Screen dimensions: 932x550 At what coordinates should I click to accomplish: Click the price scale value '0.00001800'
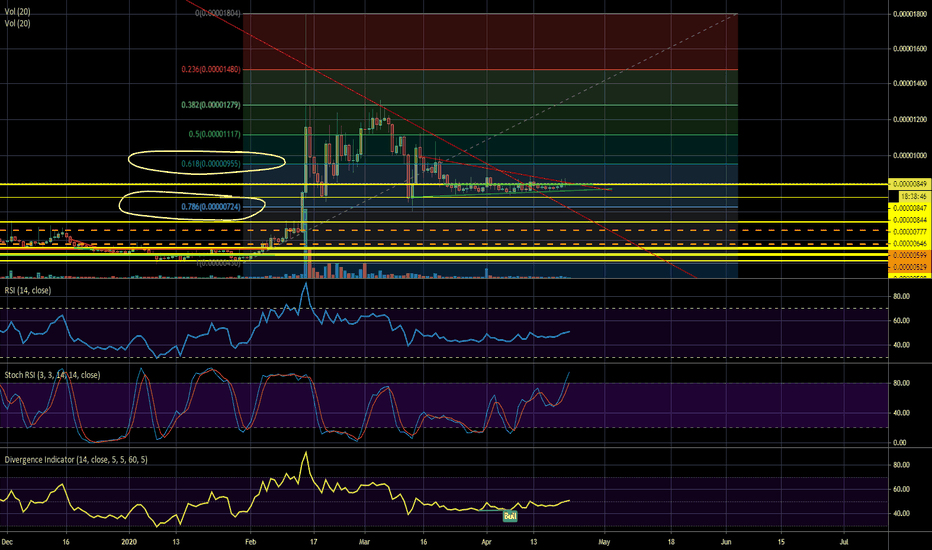click(910, 14)
